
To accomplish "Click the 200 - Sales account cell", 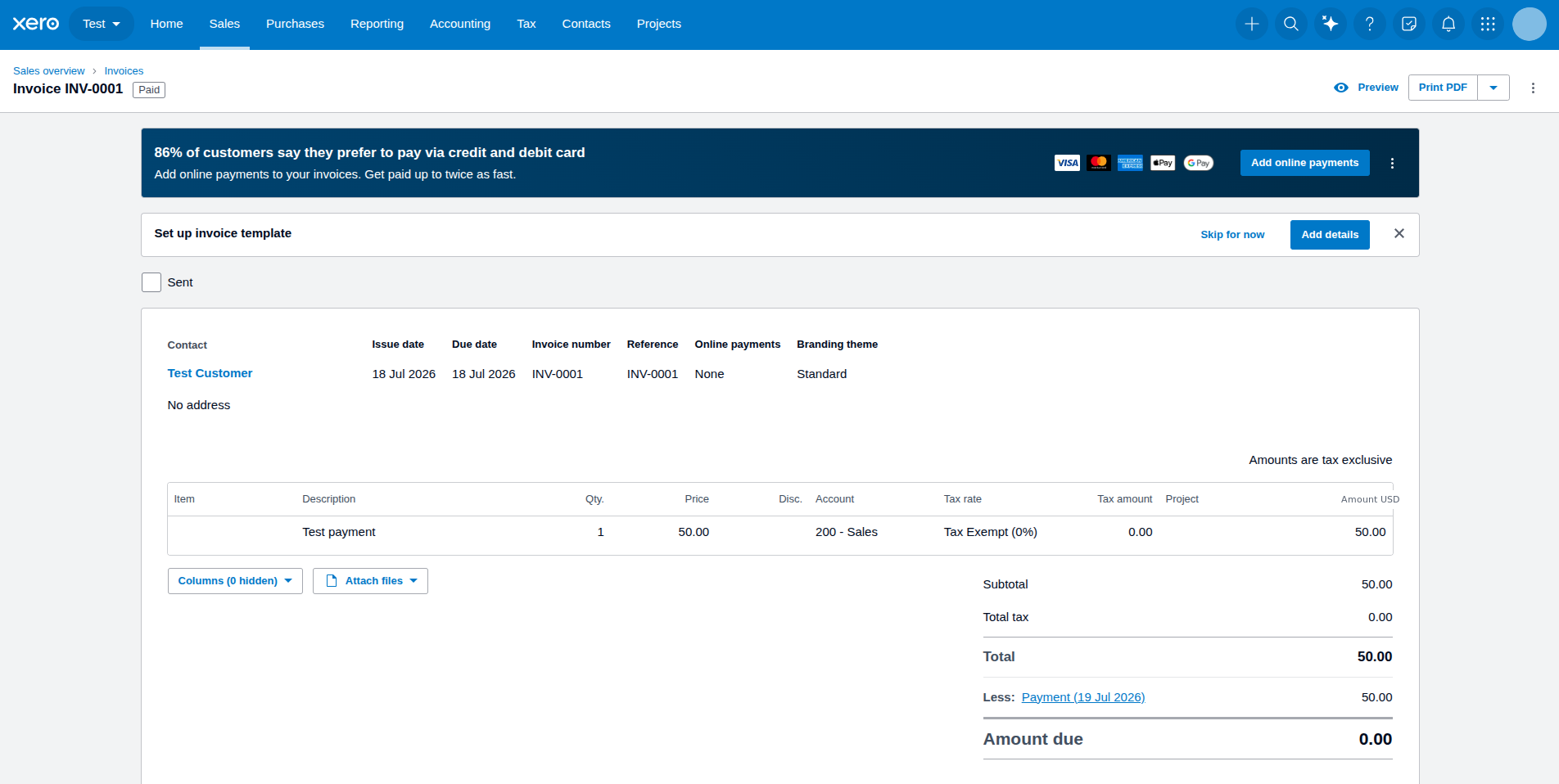I will (847, 532).
